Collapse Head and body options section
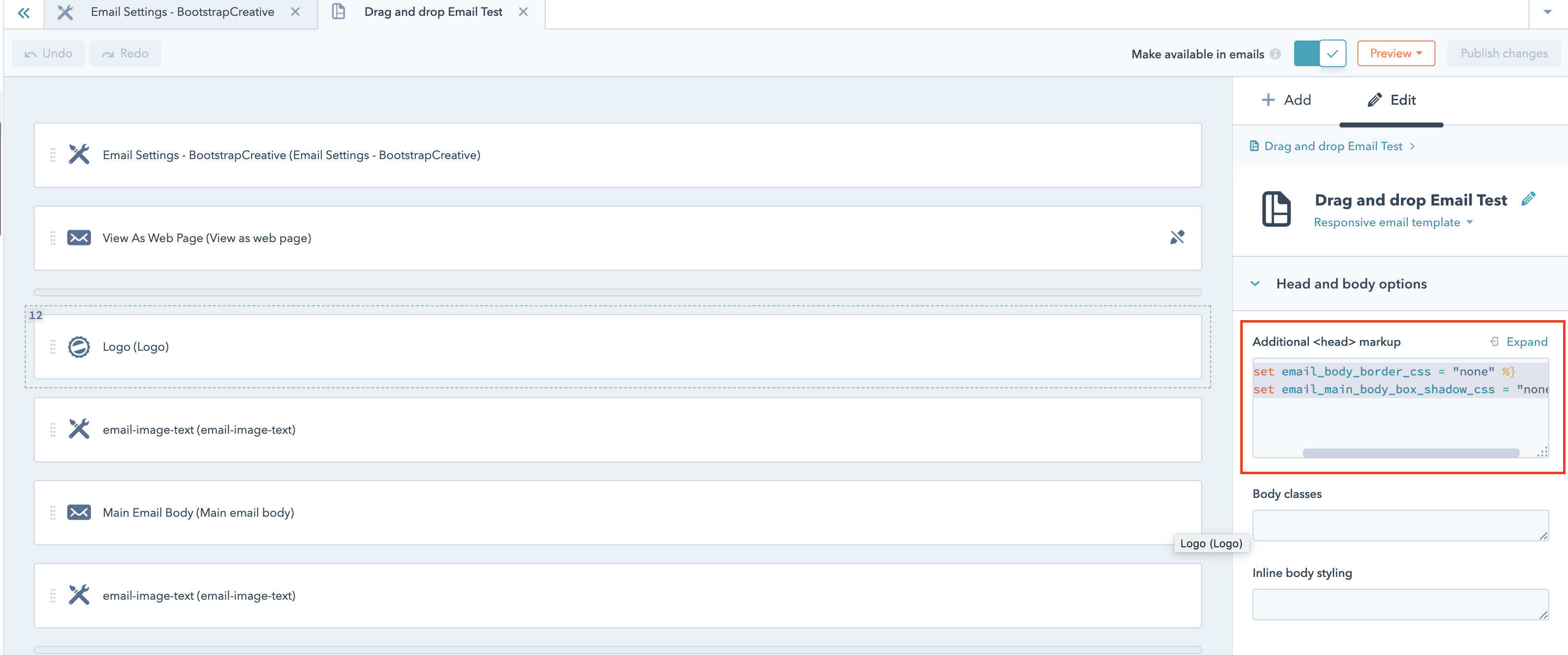This screenshot has width=1568, height=655. (x=1255, y=284)
